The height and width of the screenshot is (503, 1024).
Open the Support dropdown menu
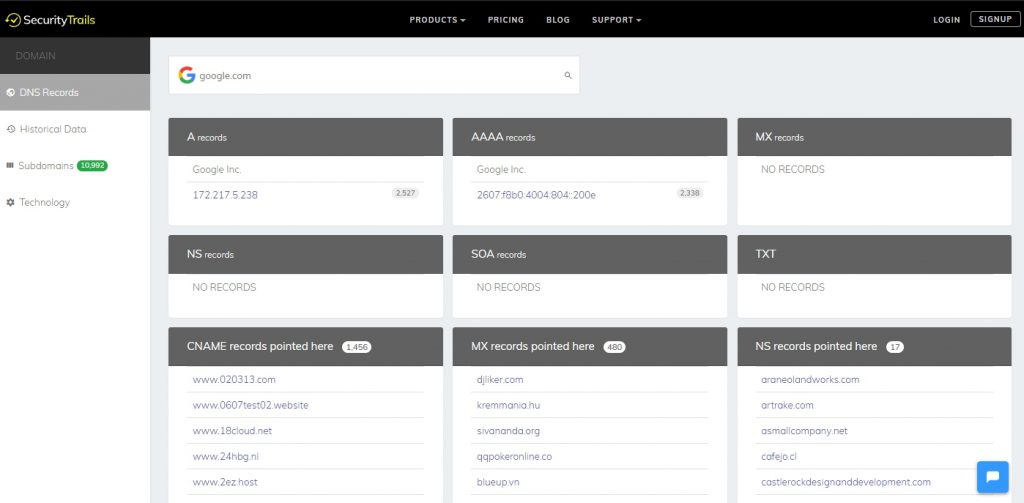616,20
